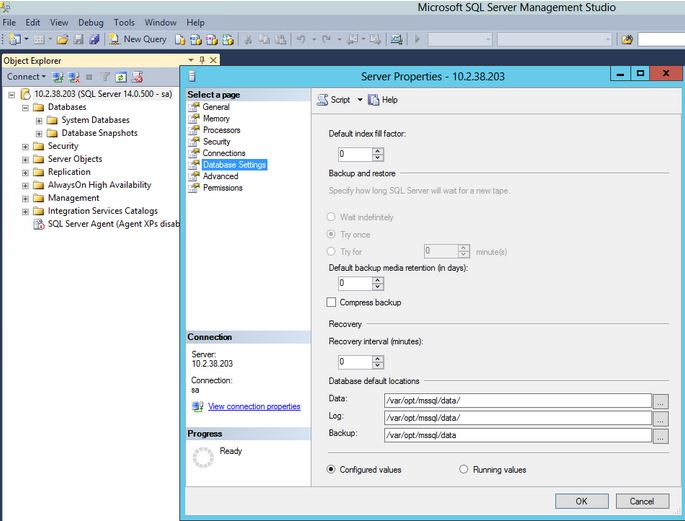Browse for the Backup default location
This screenshot has width=685, height=521.
660,435
